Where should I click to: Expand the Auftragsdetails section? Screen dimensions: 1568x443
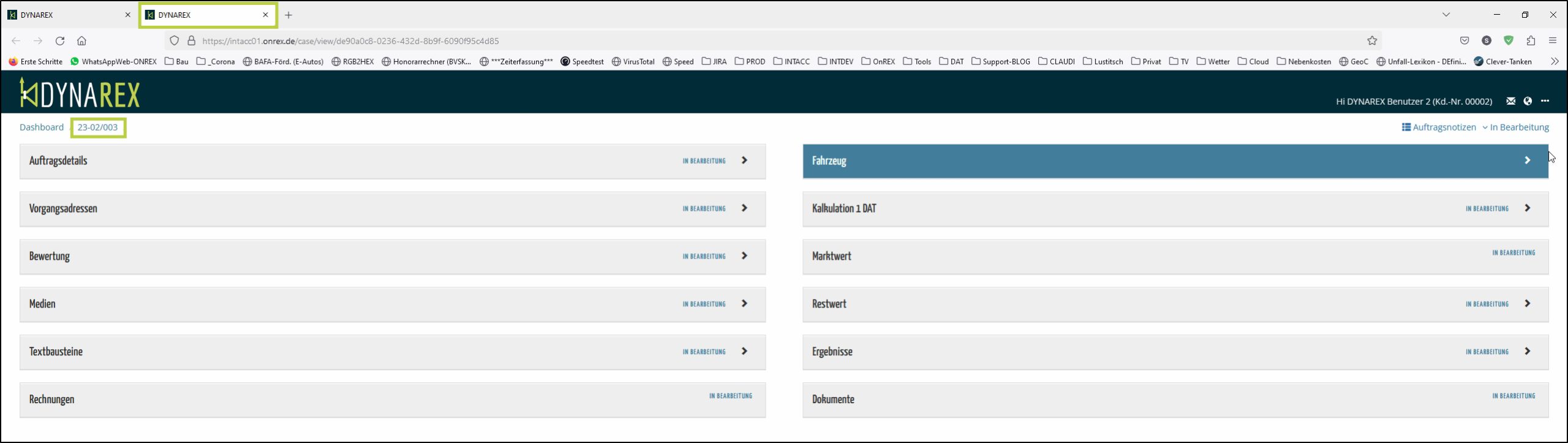(744, 161)
